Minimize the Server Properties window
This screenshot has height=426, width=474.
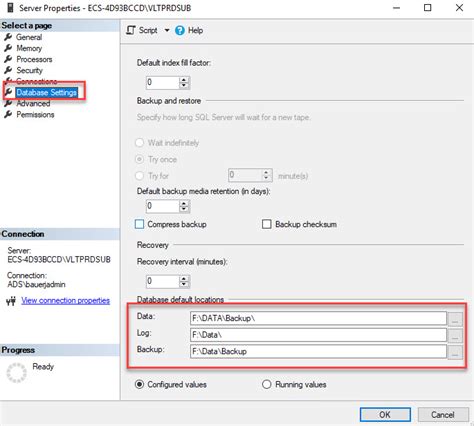tap(396, 8)
